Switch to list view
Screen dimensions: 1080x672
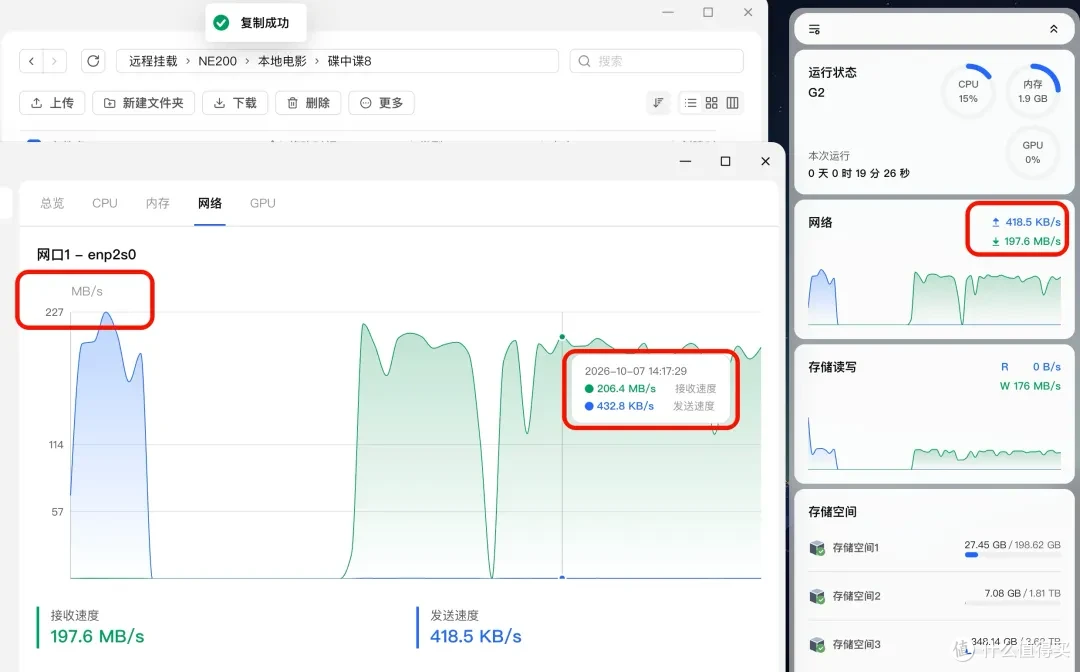coord(690,103)
